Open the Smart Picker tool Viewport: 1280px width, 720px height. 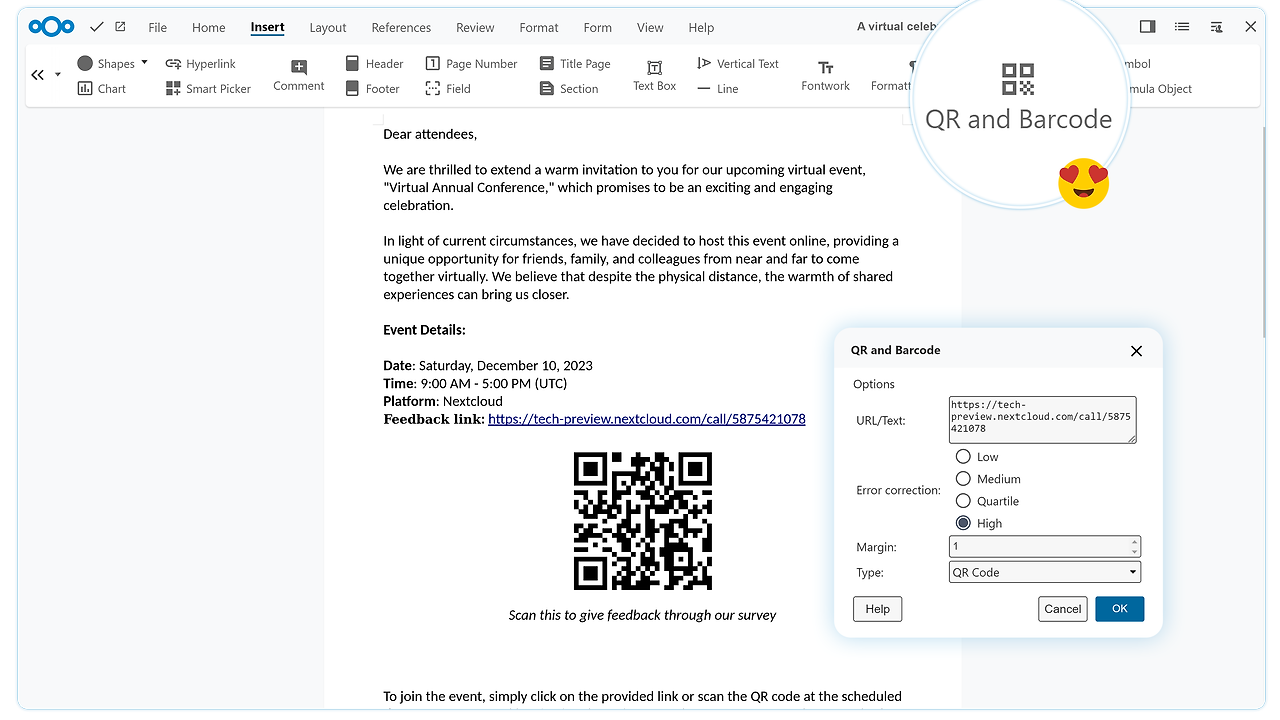[208, 88]
